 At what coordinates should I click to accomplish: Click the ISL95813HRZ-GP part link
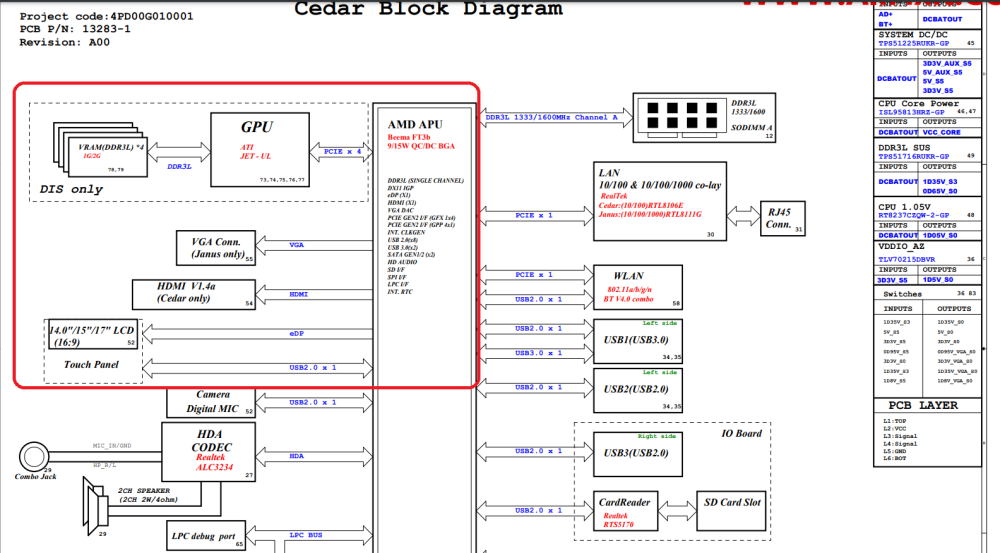(x=911, y=112)
